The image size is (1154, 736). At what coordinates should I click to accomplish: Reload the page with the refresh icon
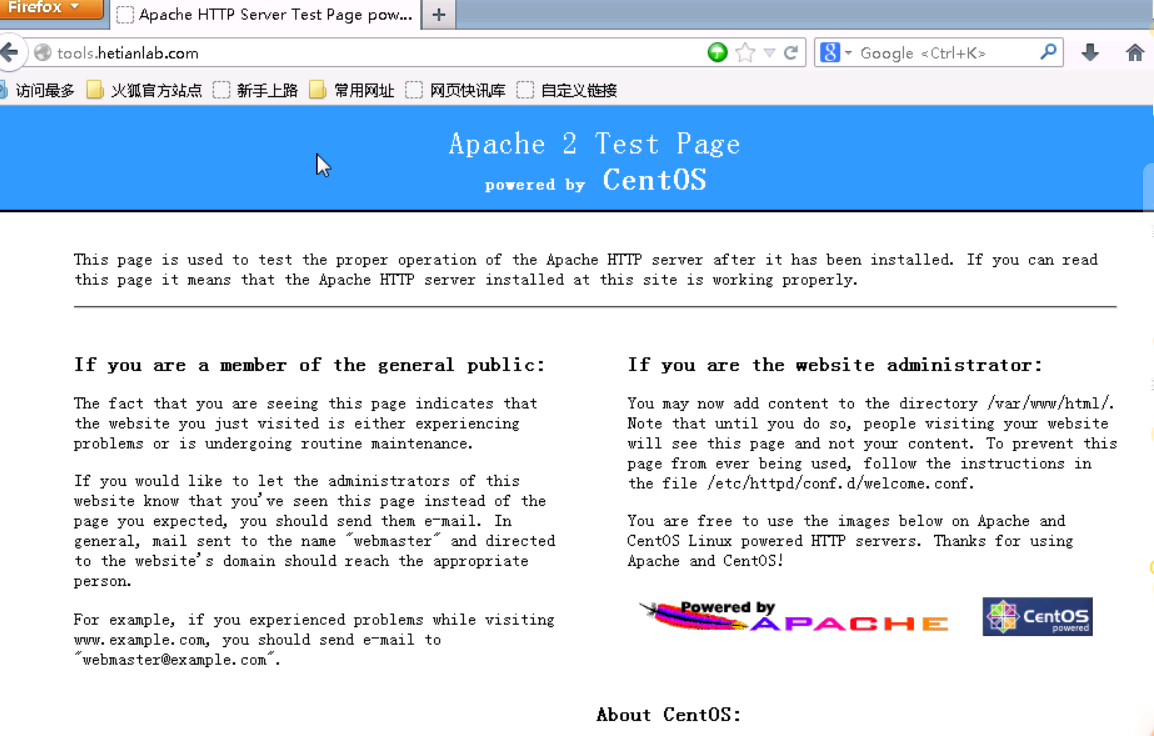(x=791, y=53)
